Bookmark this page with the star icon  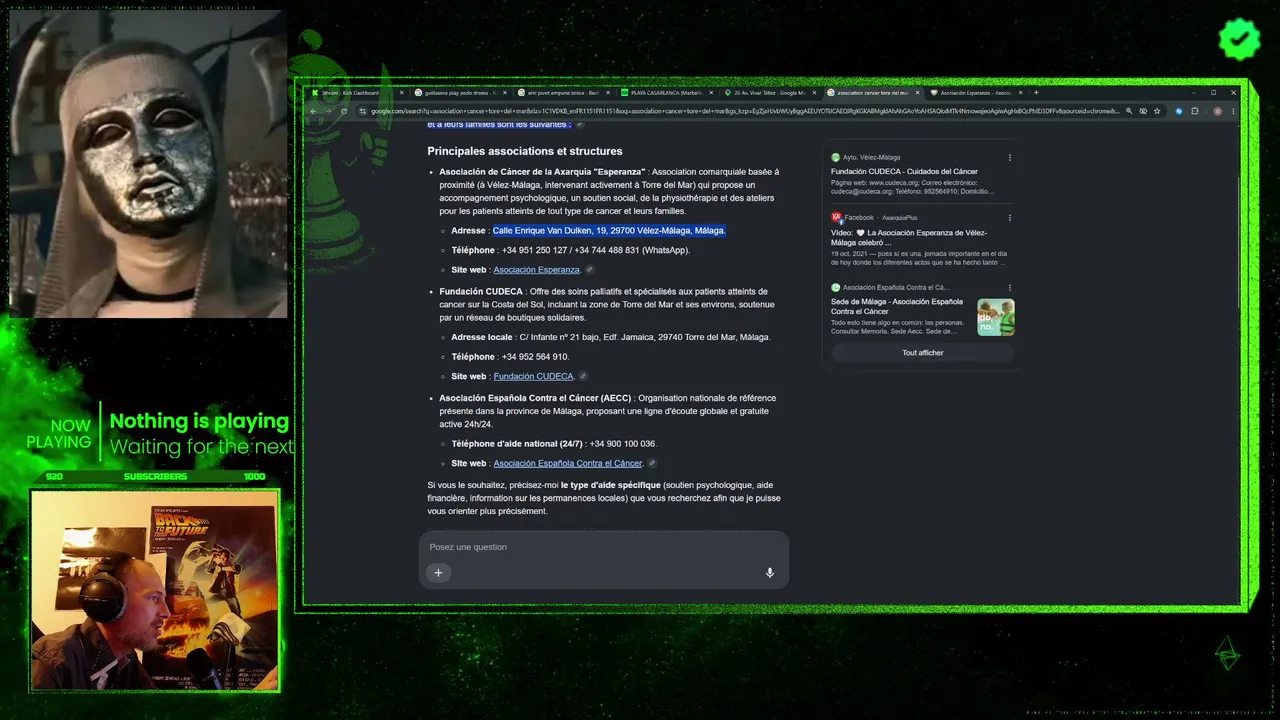(x=1157, y=111)
